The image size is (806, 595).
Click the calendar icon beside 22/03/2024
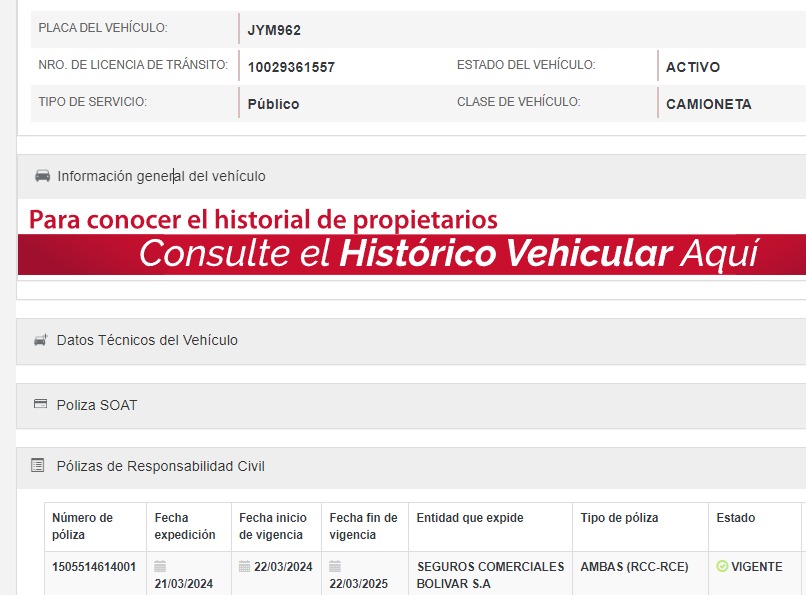pyautogui.click(x=245, y=567)
